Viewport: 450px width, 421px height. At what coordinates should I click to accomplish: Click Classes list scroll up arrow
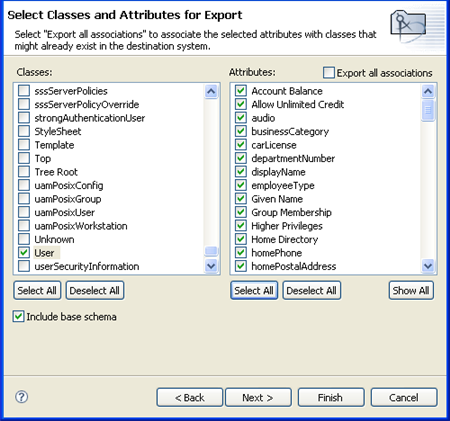click(211, 91)
